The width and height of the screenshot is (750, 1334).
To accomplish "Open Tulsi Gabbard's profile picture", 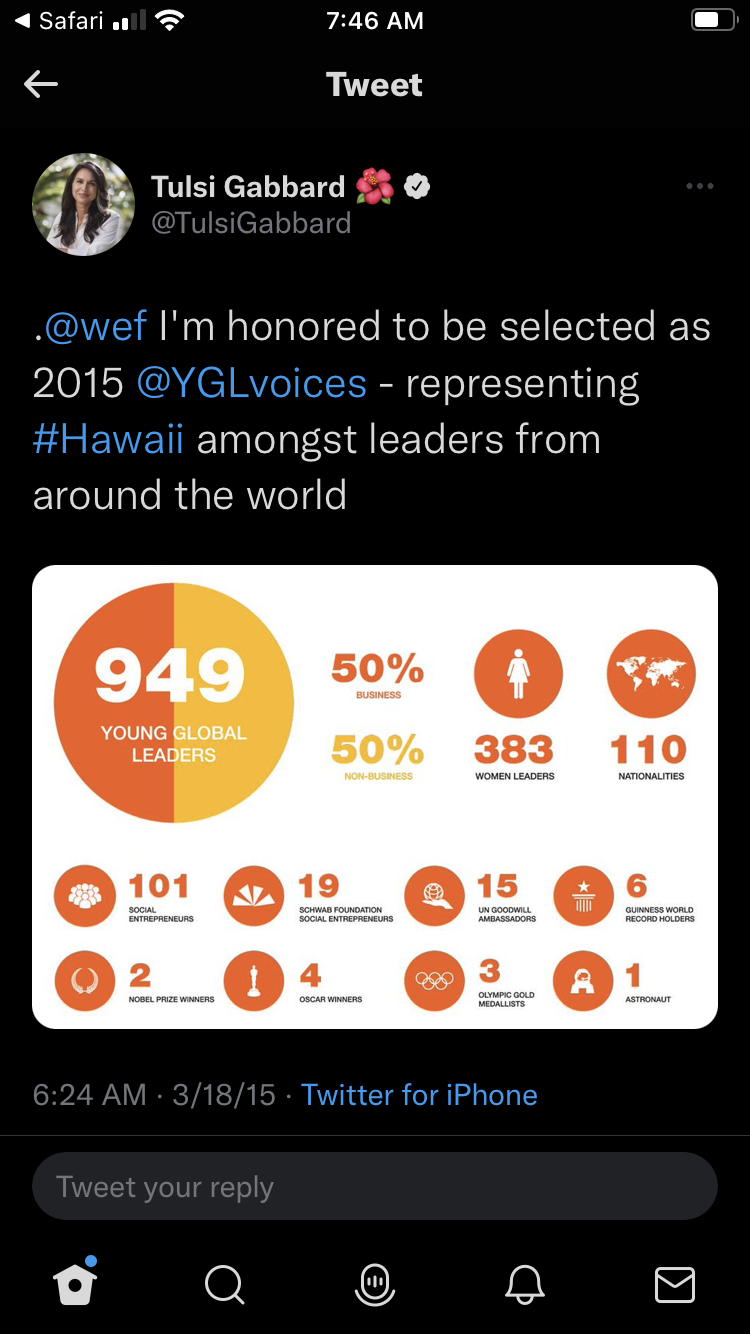I will tap(84, 204).
